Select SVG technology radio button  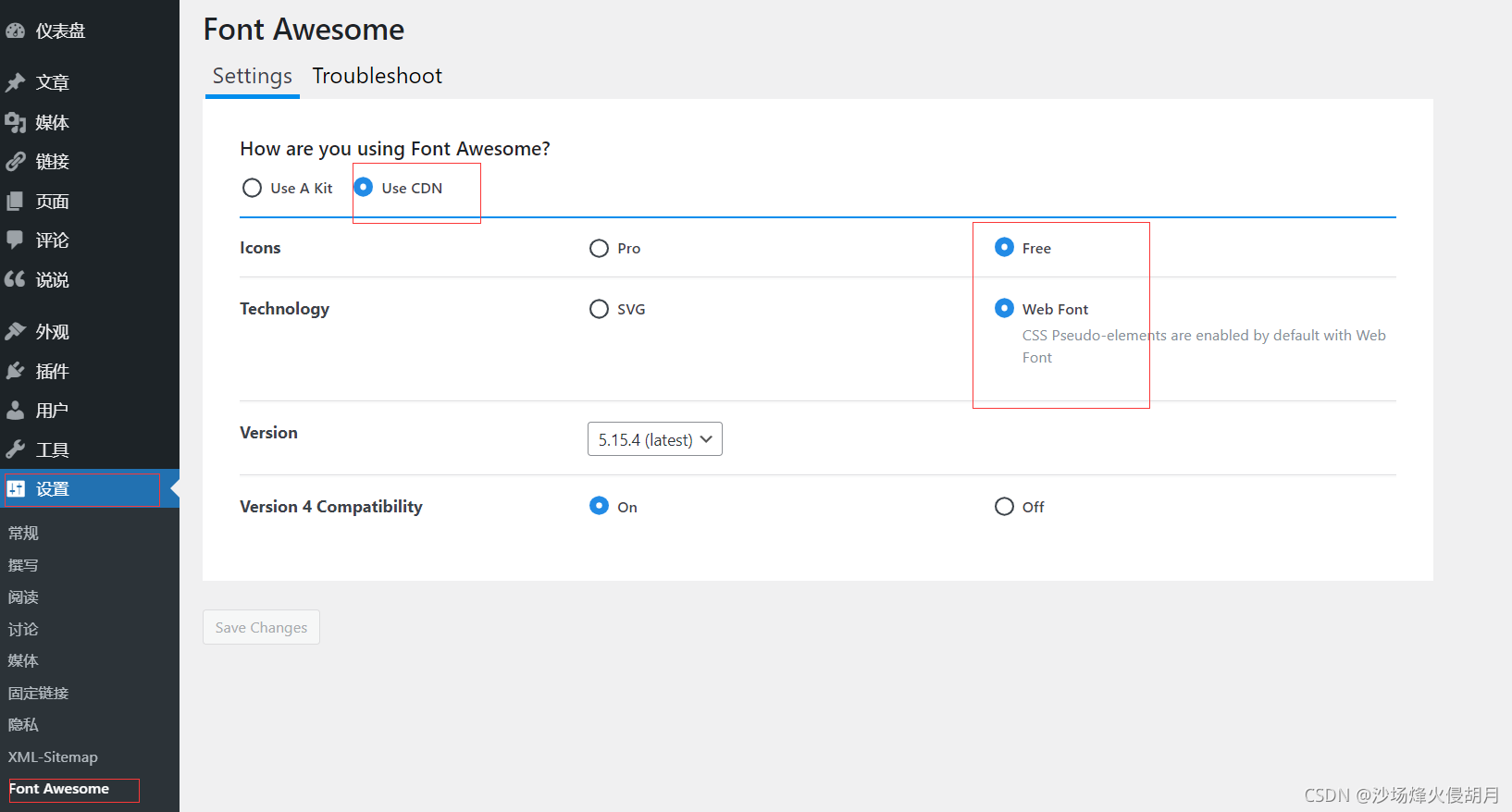(x=599, y=309)
